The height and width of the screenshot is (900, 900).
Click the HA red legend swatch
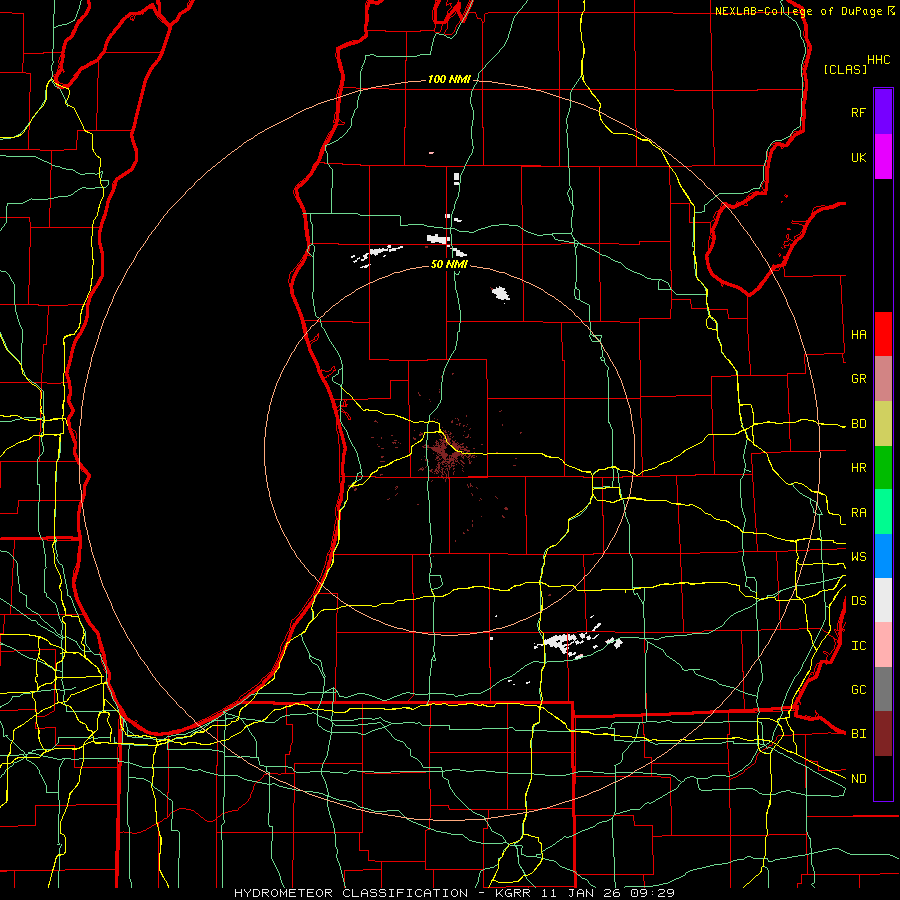point(883,333)
